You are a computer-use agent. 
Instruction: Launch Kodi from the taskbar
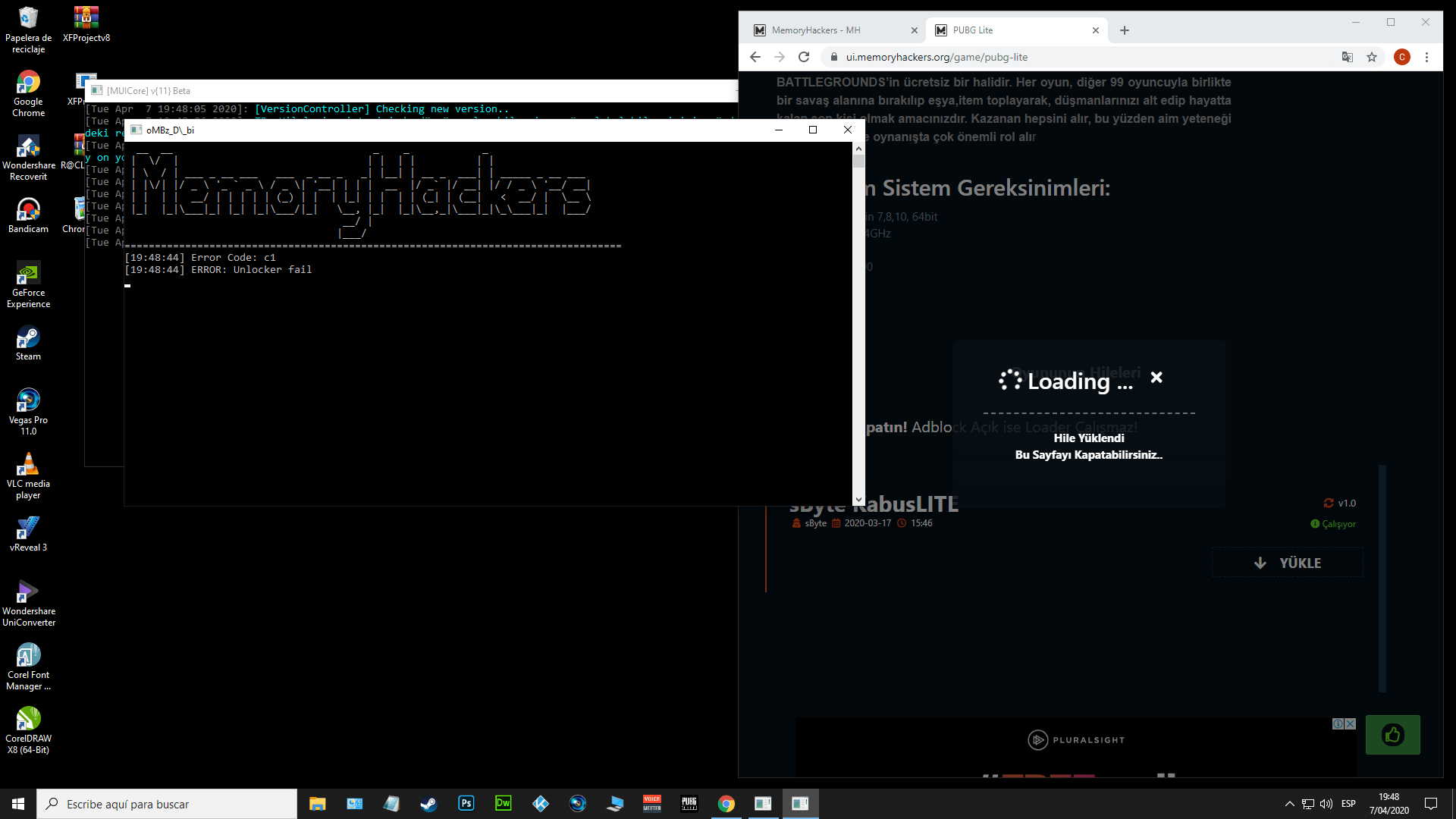(540, 804)
